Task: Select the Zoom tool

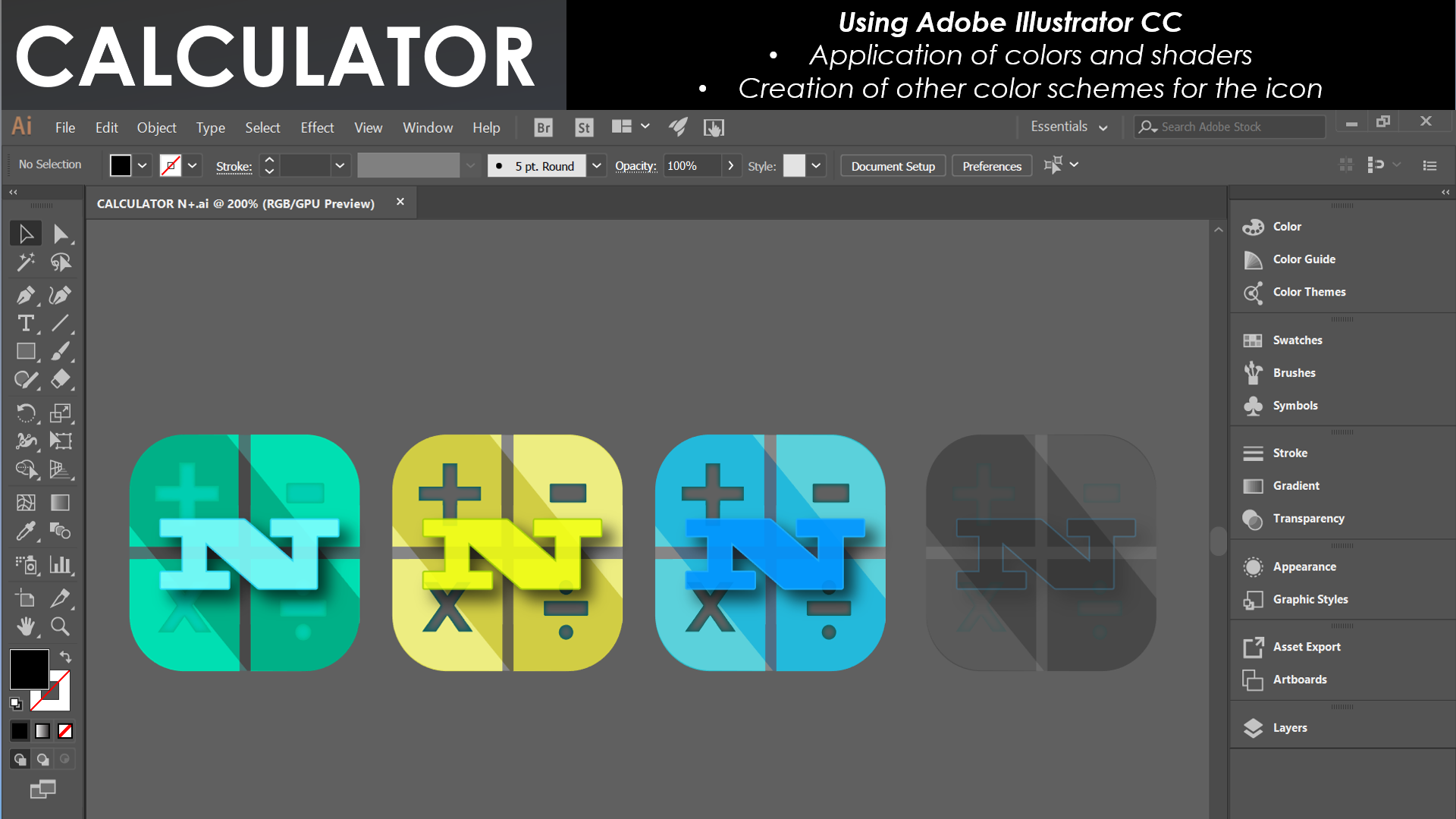Action: coord(61,626)
